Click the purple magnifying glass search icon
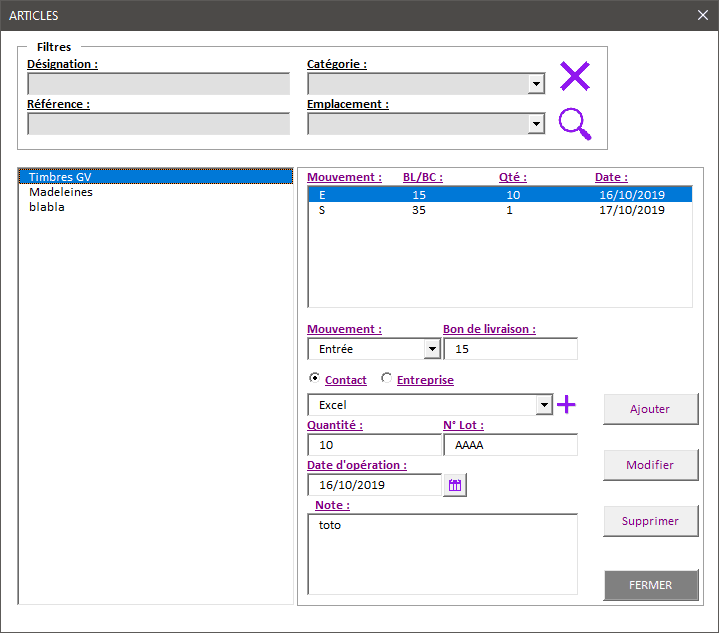 click(574, 123)
